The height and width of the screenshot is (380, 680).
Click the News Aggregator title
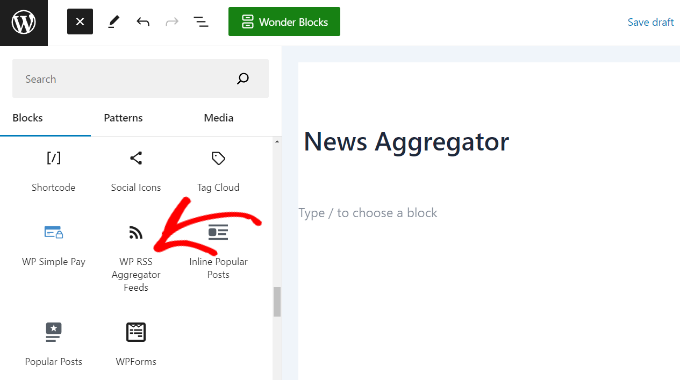[x=406, y=142]
